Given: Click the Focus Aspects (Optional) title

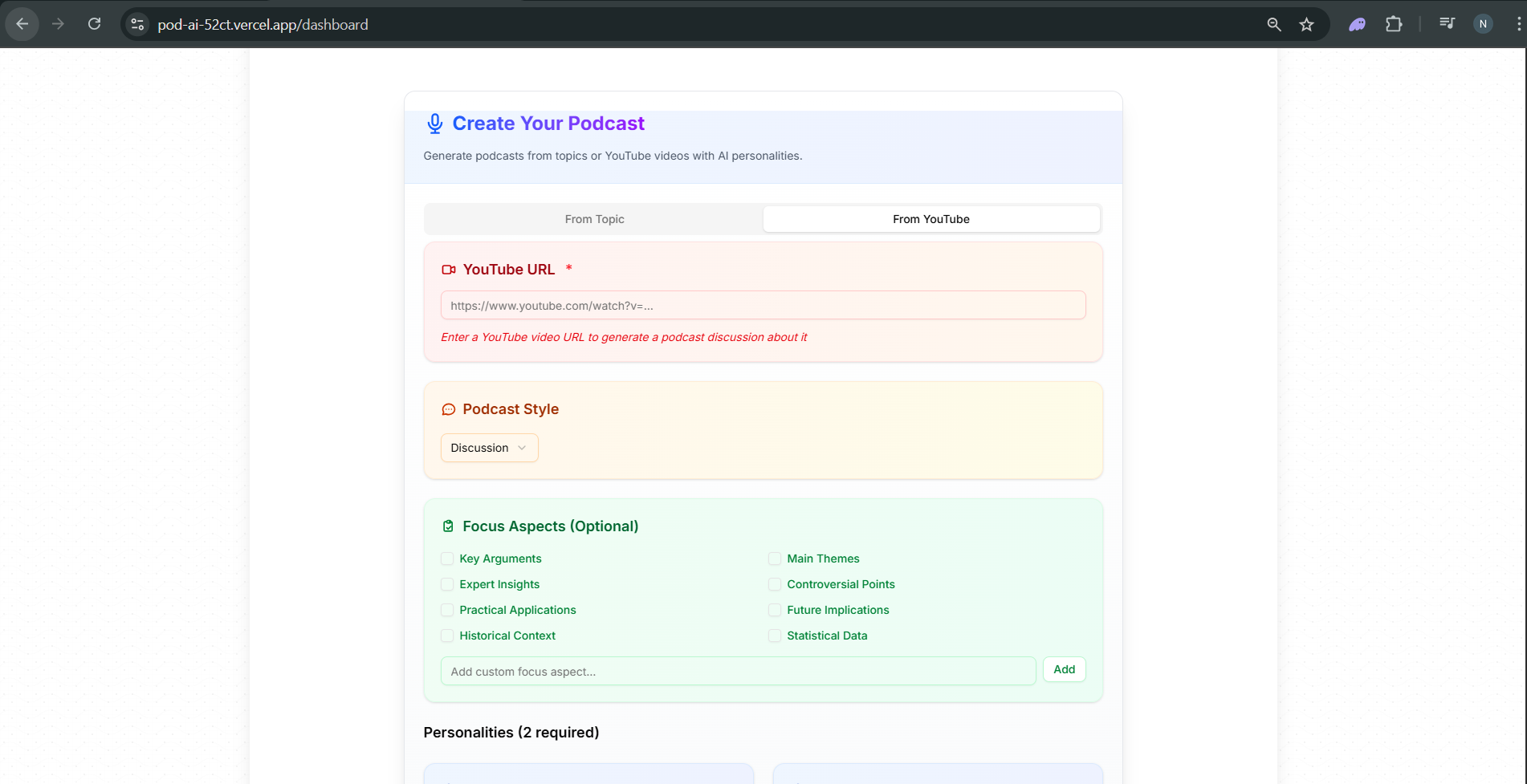Looking at the screenshot, I should point(551,526).
